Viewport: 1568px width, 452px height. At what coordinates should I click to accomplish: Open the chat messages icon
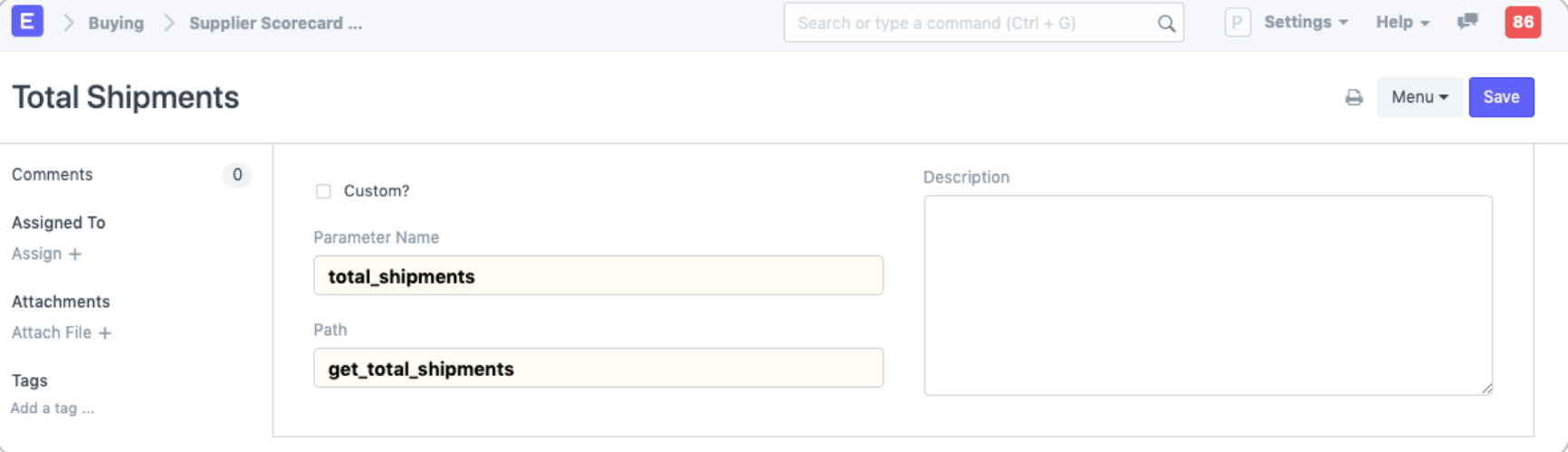pyautogui.click(x=1468, y=22)
